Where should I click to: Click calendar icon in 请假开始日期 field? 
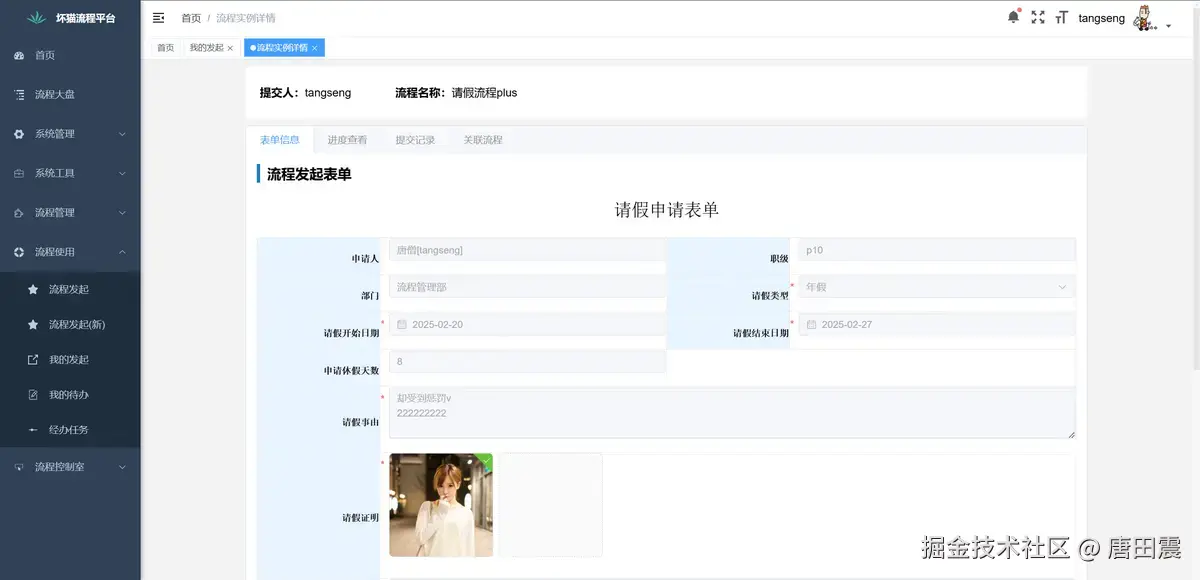402,324
